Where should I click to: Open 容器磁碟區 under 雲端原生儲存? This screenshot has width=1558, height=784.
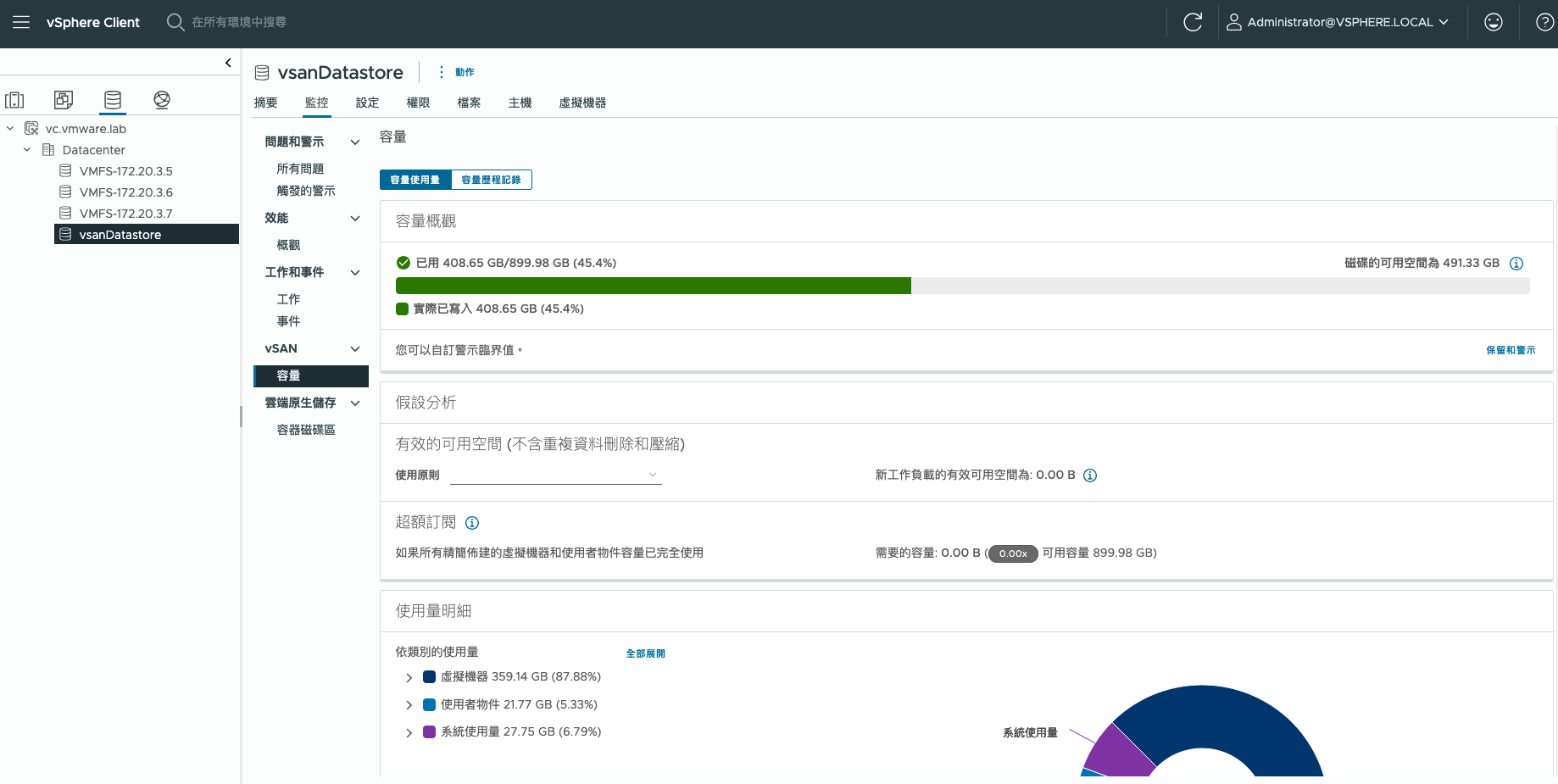(x=307, y=430)
